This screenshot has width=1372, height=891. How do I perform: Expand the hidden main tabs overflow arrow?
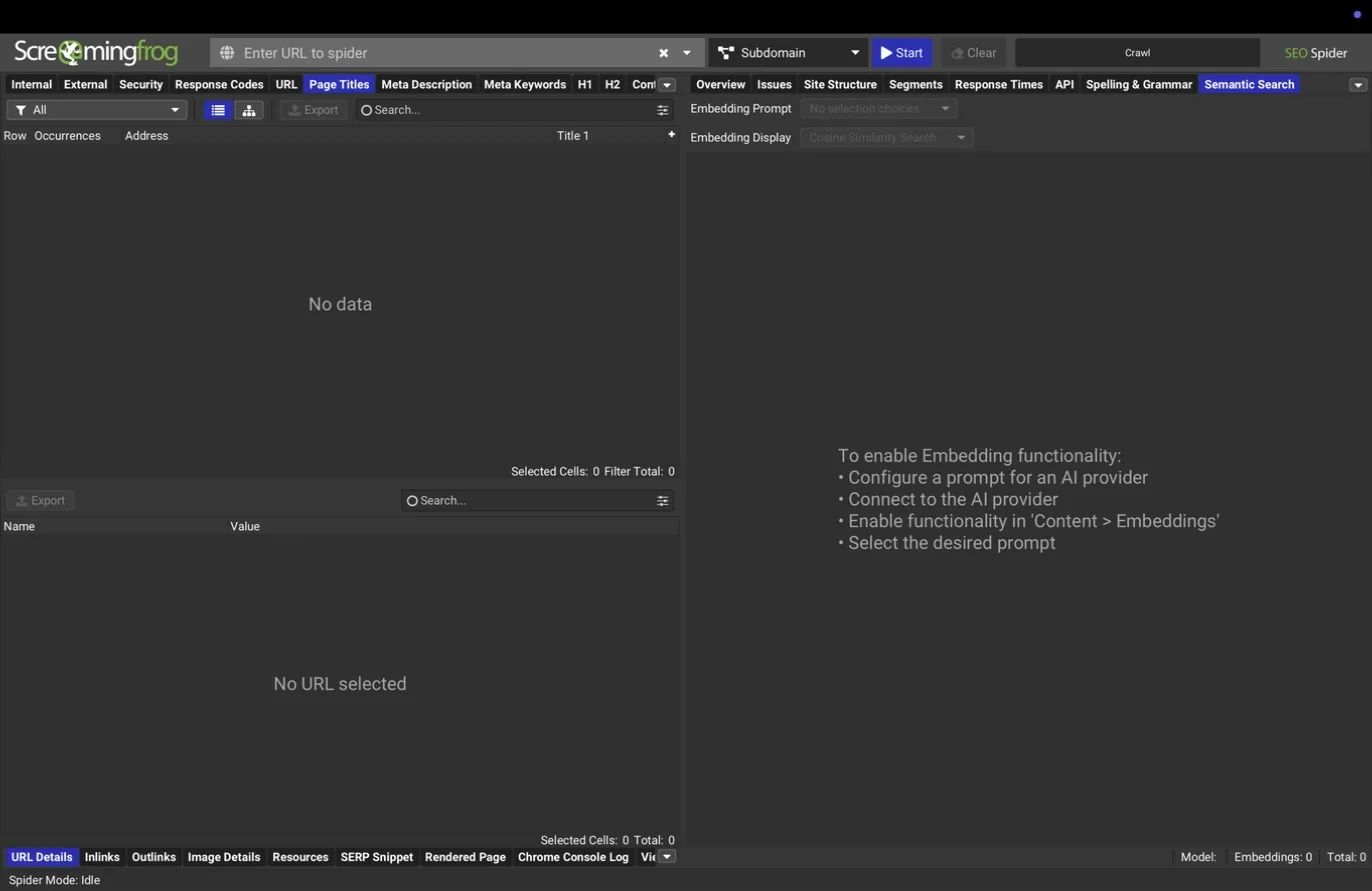(x=667, y=85)
